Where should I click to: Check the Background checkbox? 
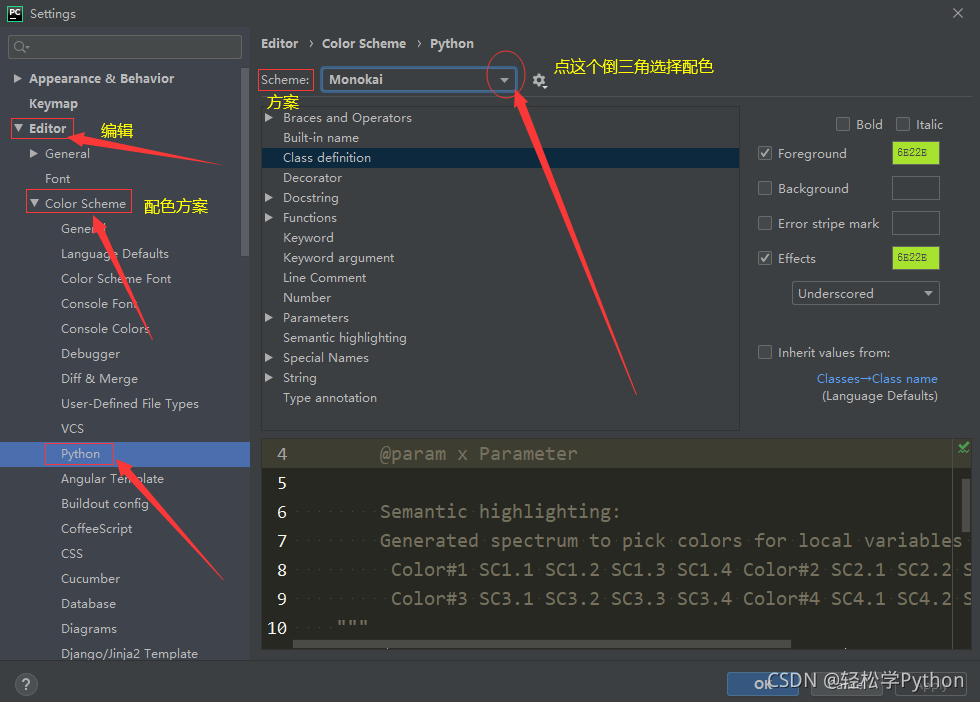click(765, 188)
